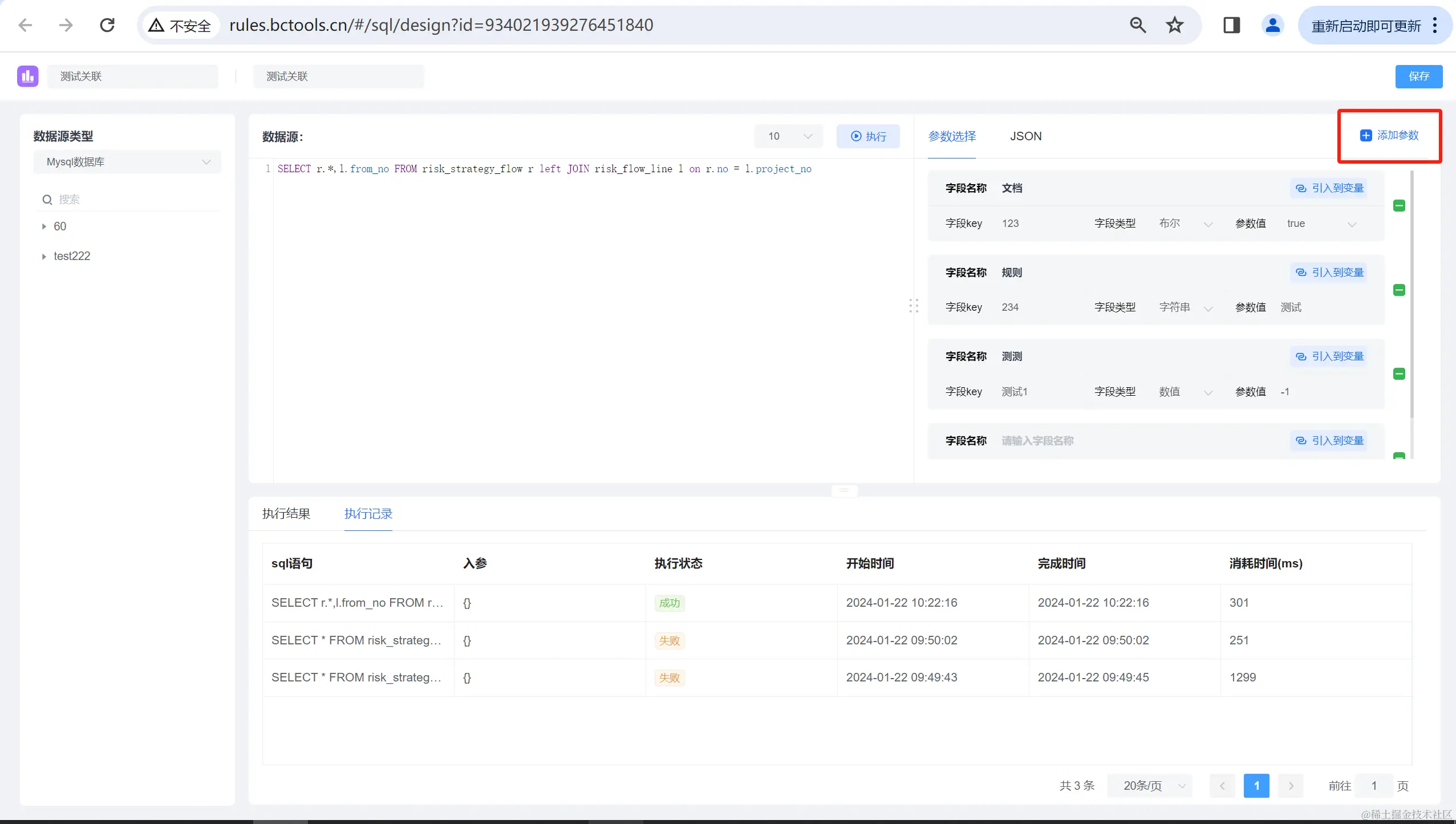The height and width of the screenshot is (824, 1456).
Task: Click the vertical drag handle between editor and parameters
Action: tap(914, 306)
